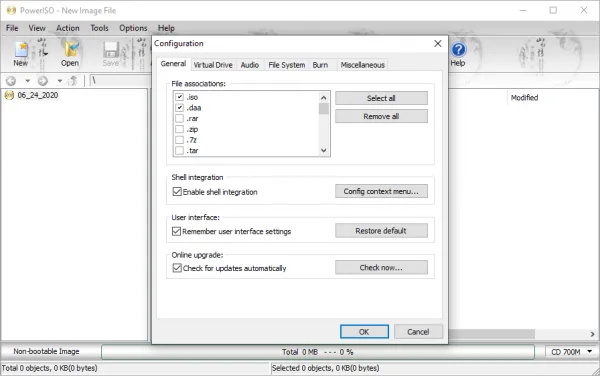600x376 pixels.
Task: Click the Remove all button
Action: point(381,116)
